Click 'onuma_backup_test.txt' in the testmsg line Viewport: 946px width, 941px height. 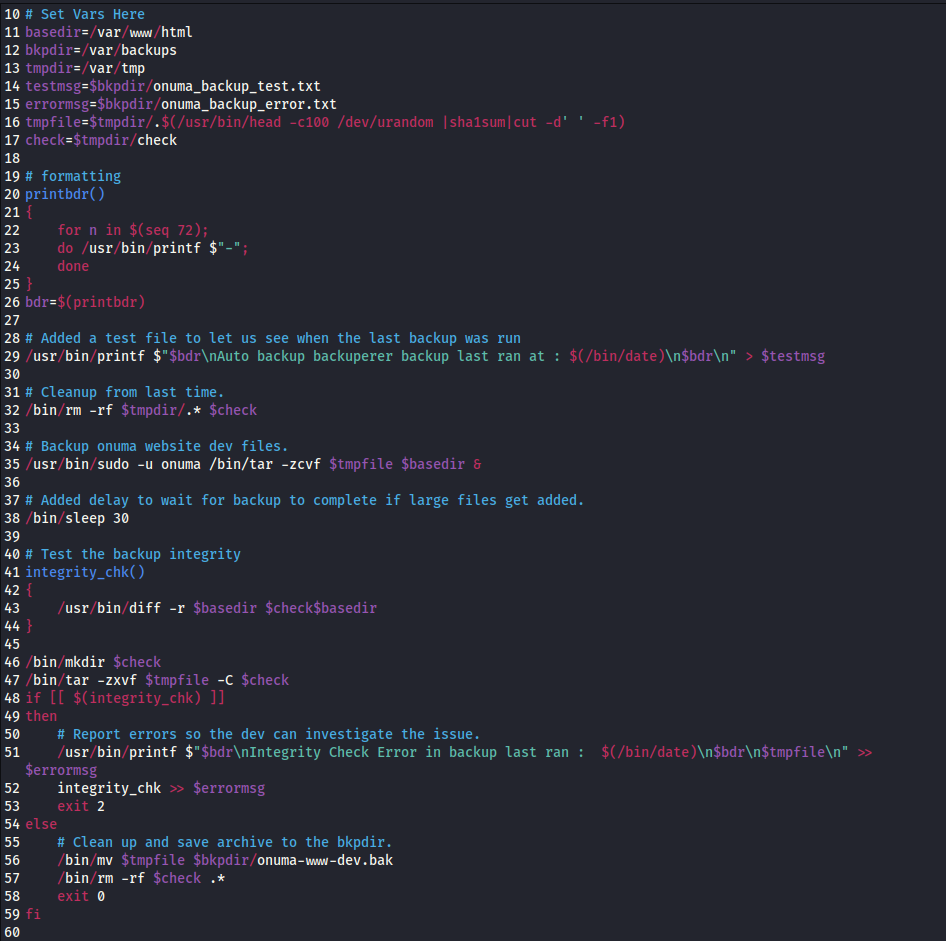(x=236, y=86)
